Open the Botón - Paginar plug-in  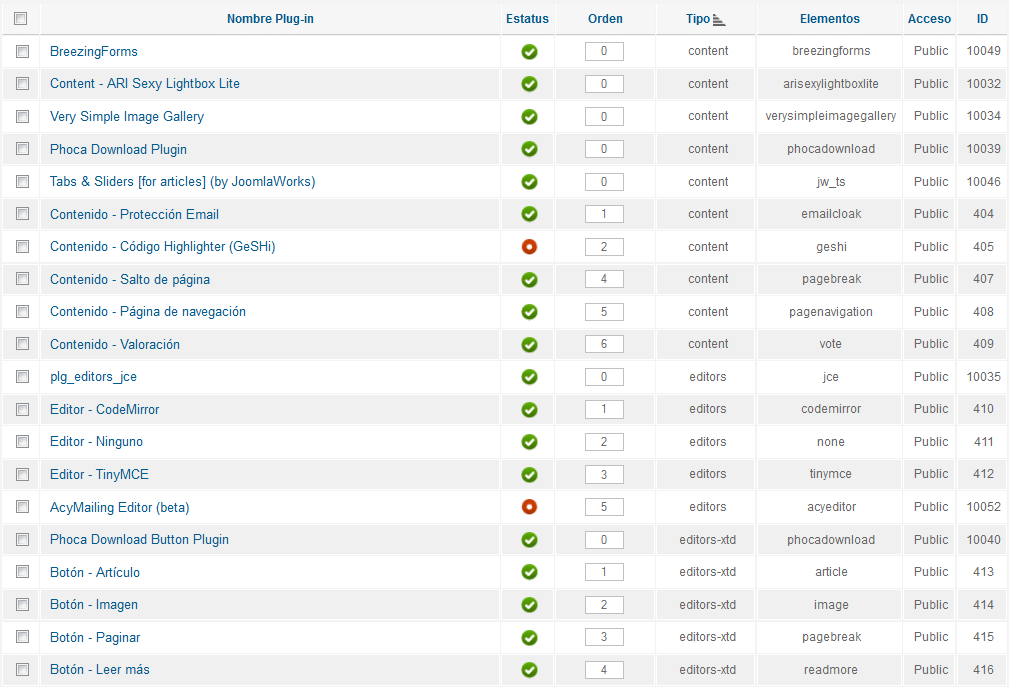tap(95, 637)
